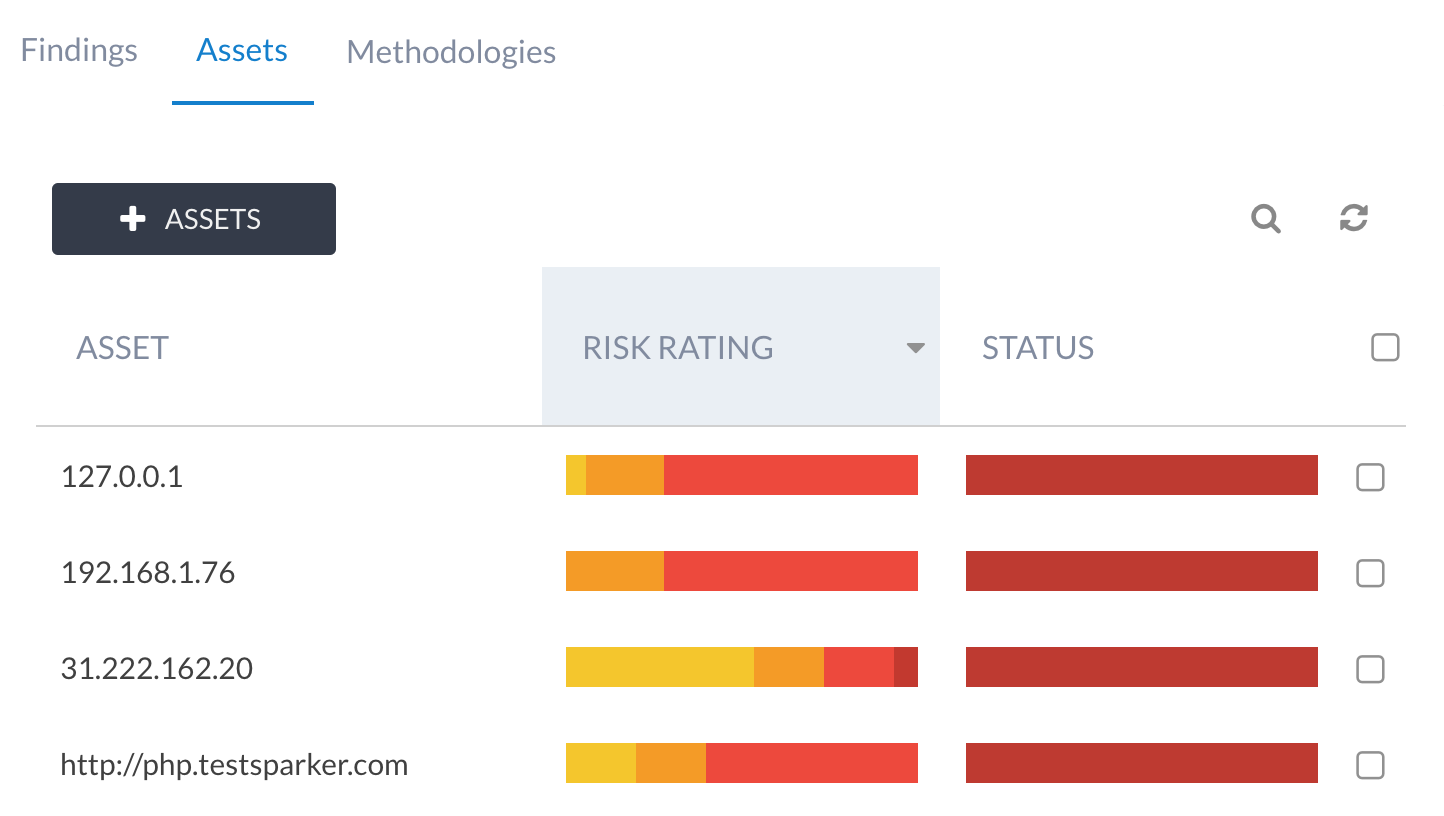Open the http://php.testsparker.com asset
This screenshot has height=816, width=1444.
[234, 766]
